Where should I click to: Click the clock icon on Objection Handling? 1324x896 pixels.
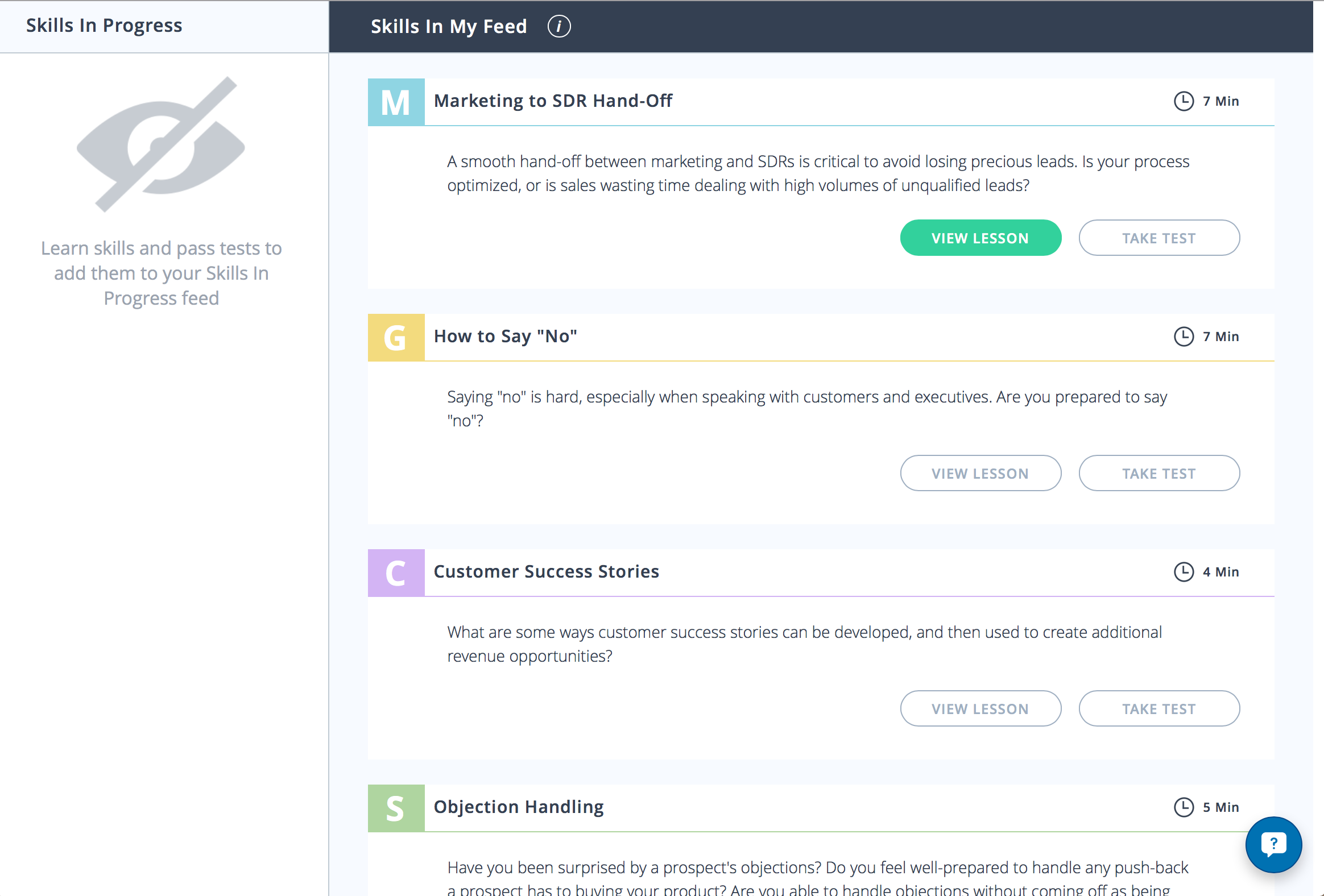point(1184,807)
